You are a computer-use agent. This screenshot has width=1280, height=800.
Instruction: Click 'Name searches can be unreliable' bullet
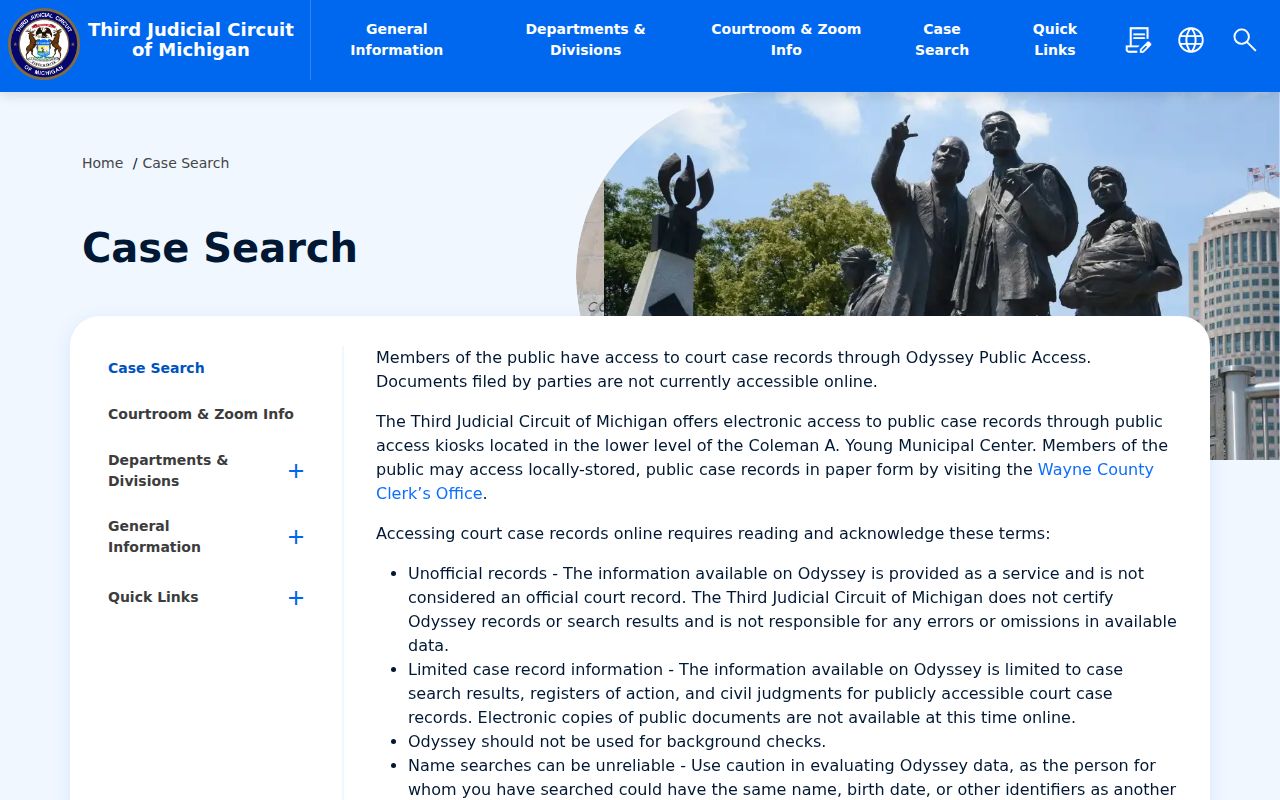(792, 777)
